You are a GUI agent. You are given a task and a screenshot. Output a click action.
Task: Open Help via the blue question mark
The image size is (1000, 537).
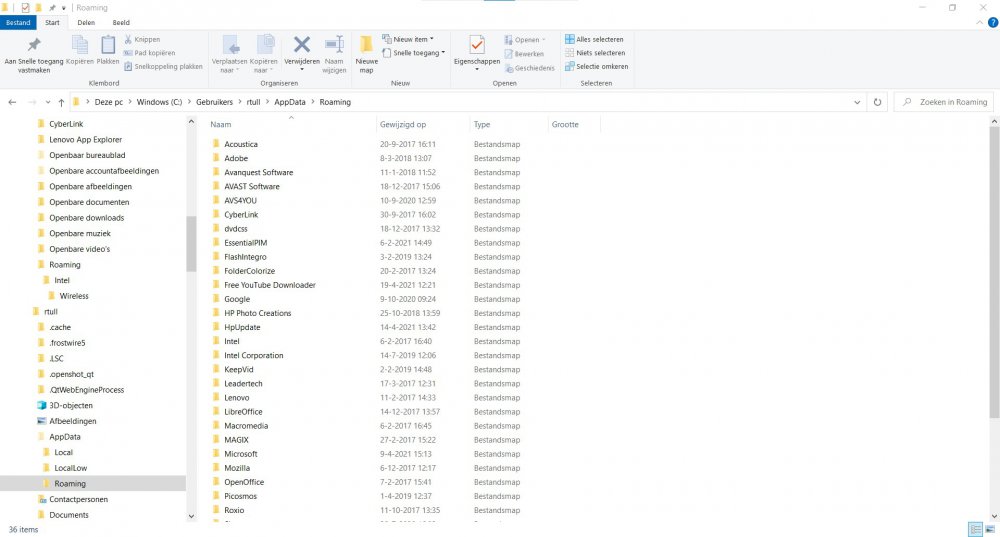pos(991,22)
